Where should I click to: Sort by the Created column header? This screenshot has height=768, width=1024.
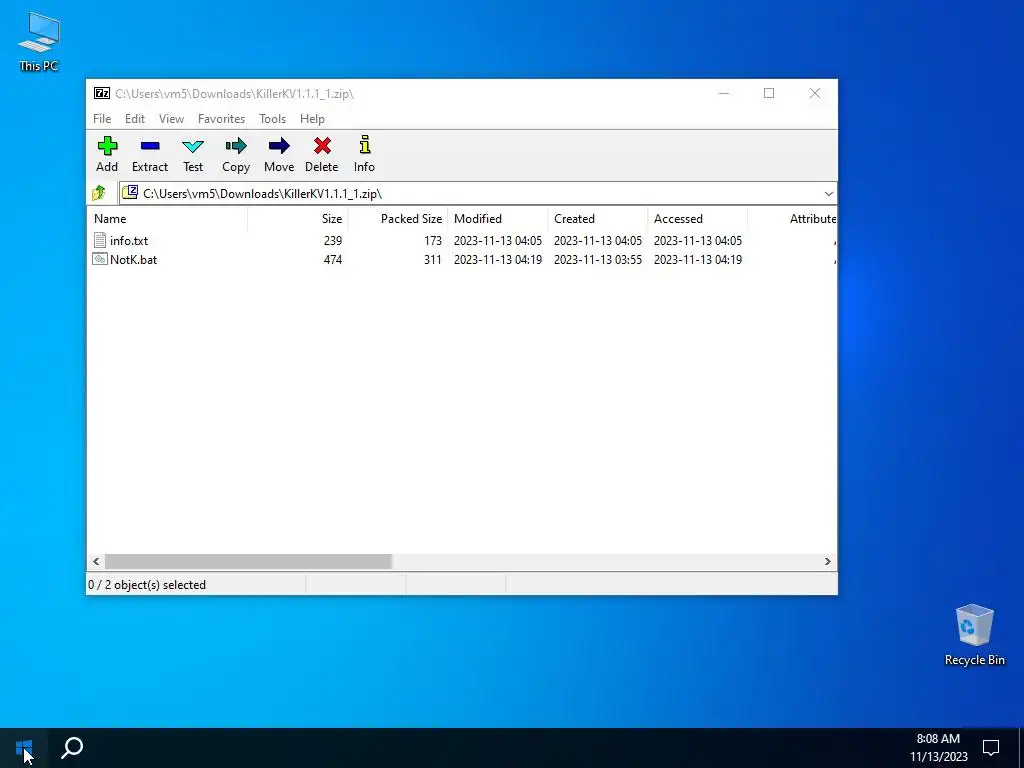[598, 219]
